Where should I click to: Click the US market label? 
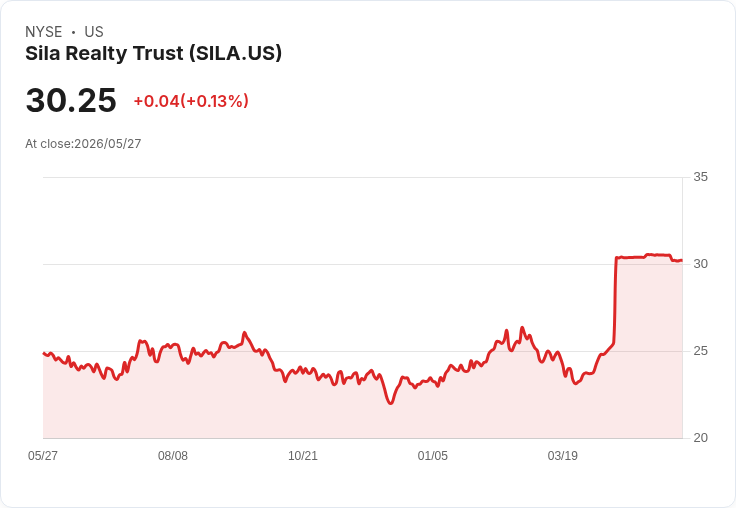click(x=94, y=32)
